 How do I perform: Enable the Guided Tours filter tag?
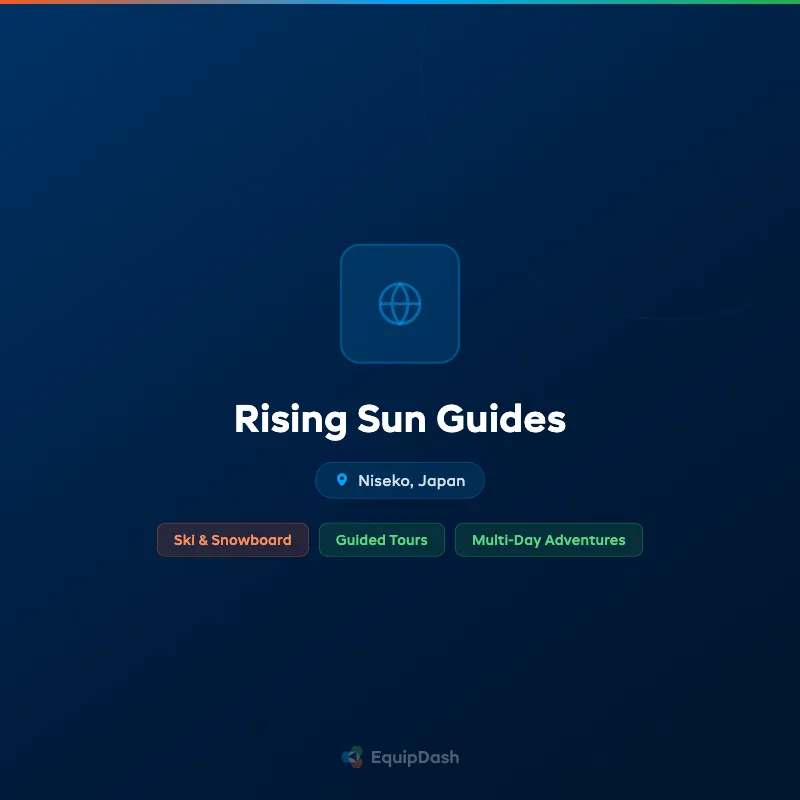[x=381, y=540]
